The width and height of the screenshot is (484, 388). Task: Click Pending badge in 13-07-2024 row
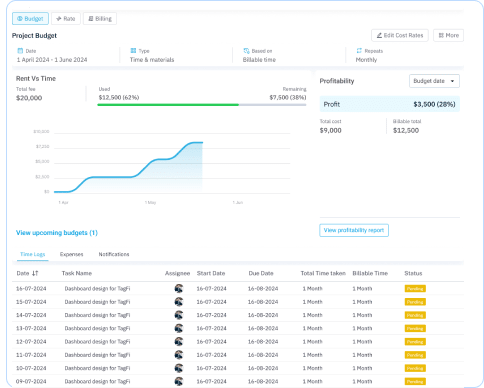click(415, 328)
